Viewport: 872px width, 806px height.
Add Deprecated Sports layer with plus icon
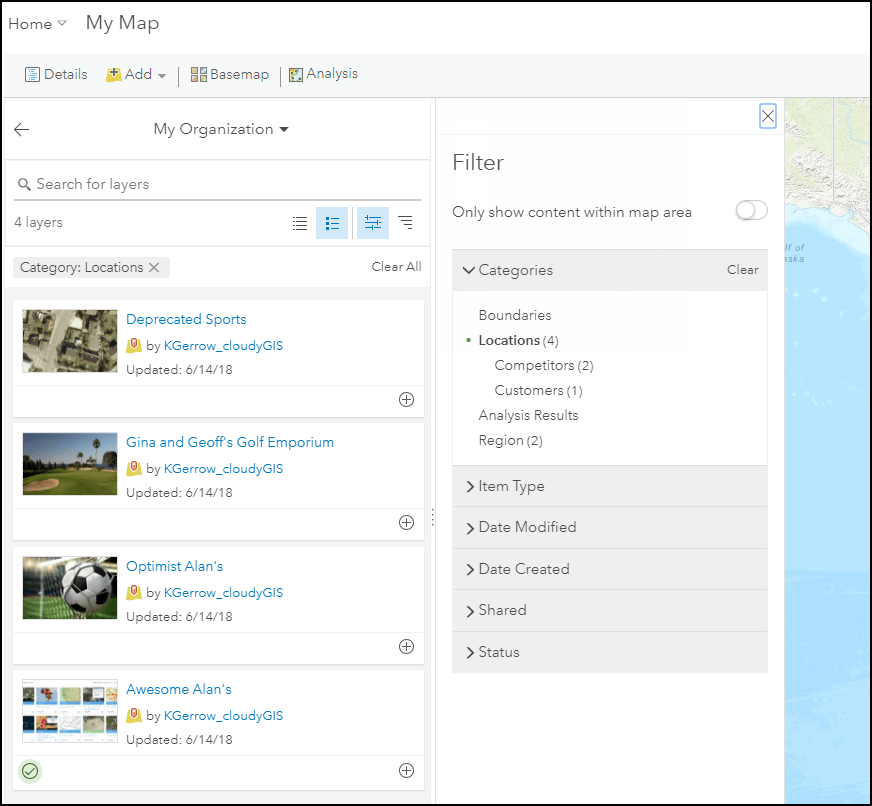pos(406,399)
